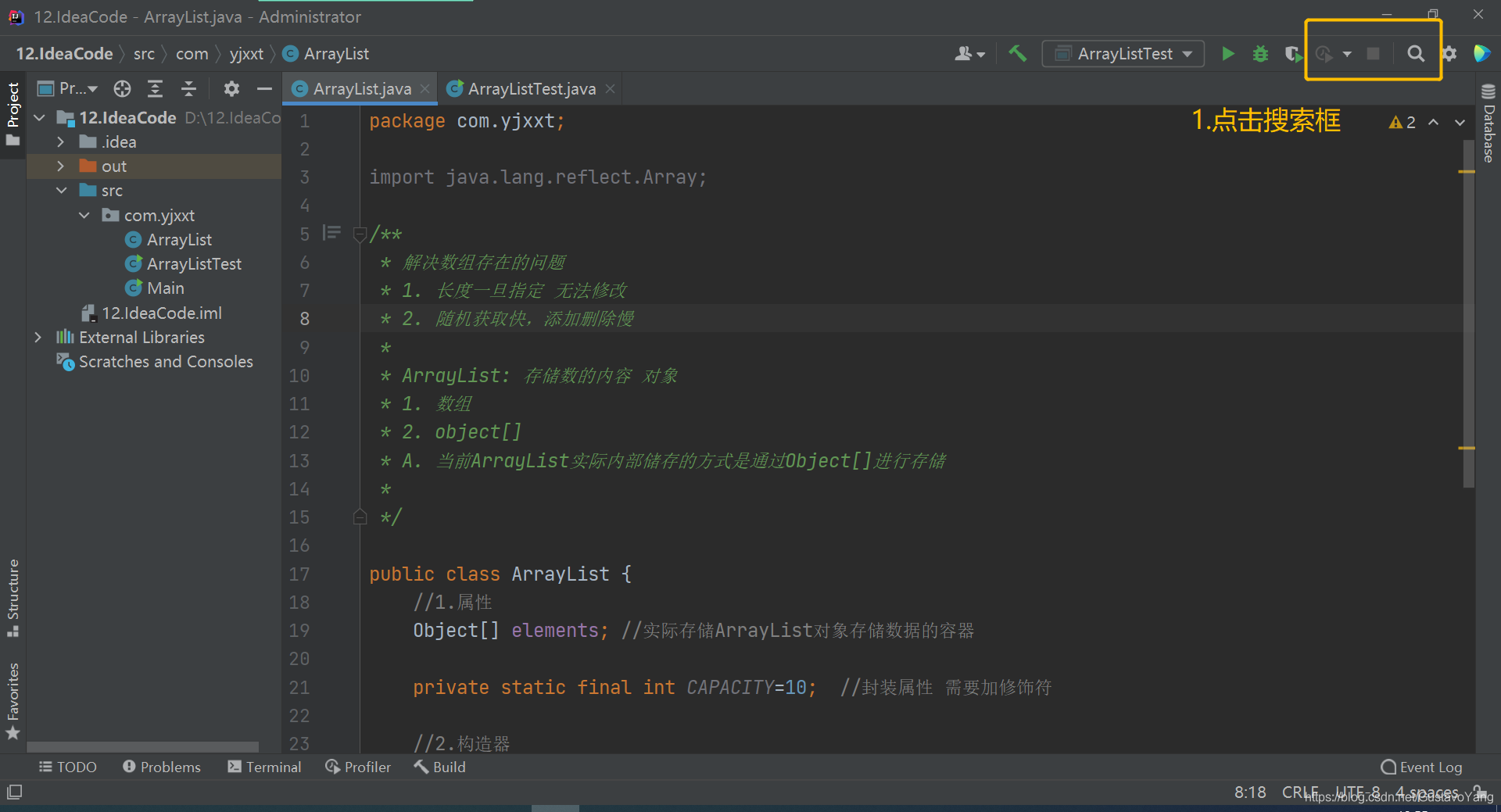
Task: Expand External Libraries node
Action: (x=38, y=338)
